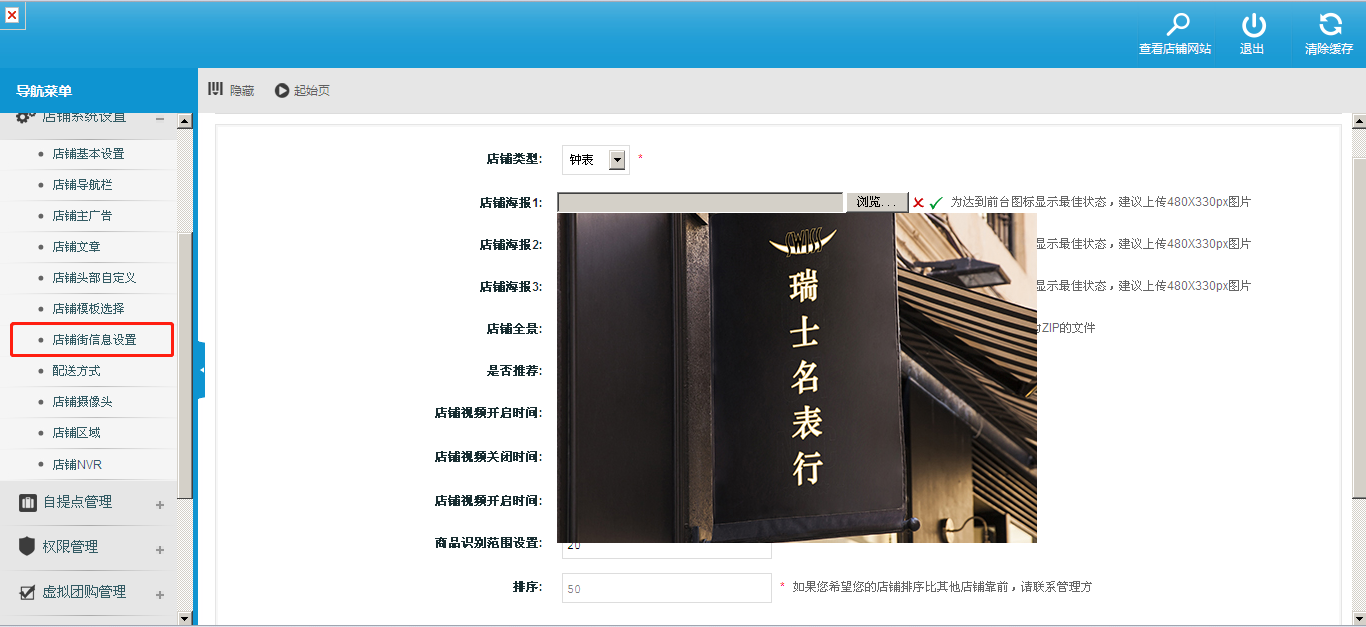Expand 虚拟团购管理 with the plus sign
This screenshot has height=627, width=1366.
[160, 595]
